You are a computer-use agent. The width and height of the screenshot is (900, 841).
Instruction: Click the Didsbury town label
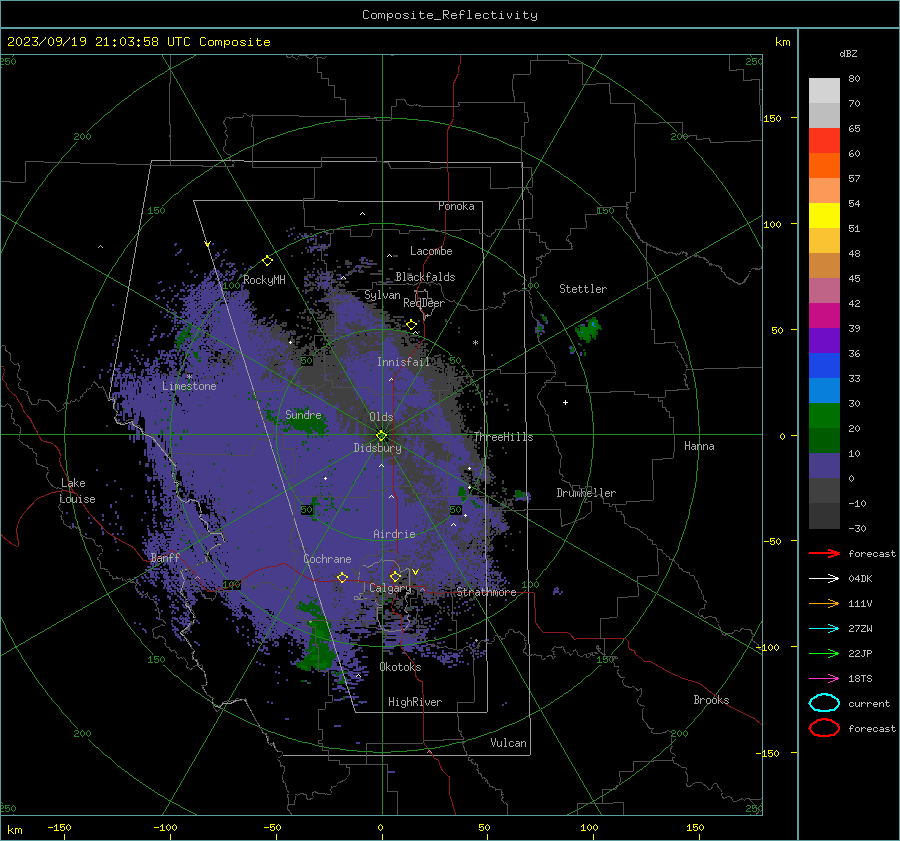(x=377, y=448)
